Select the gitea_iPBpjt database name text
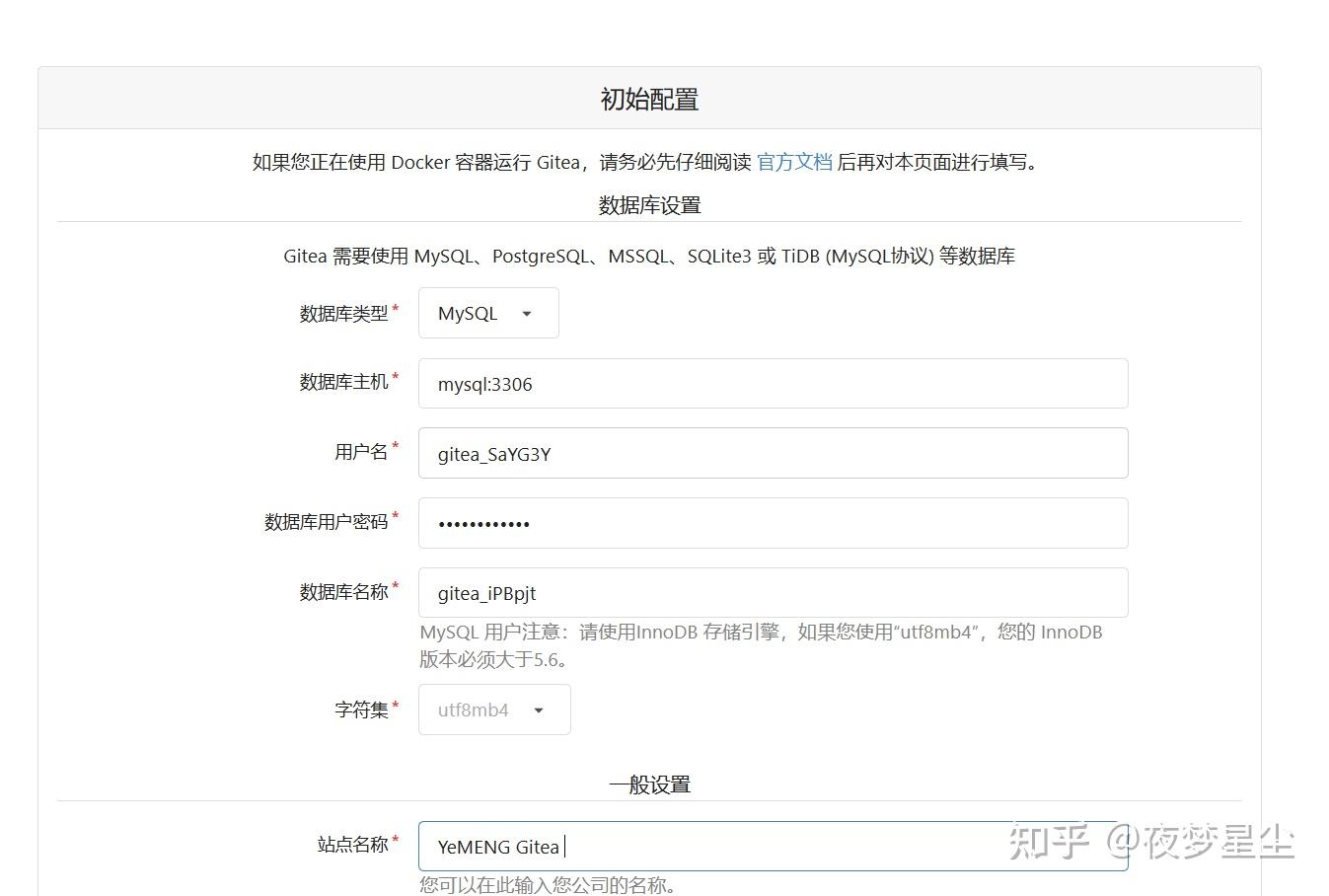 click(x=482, y=592)
